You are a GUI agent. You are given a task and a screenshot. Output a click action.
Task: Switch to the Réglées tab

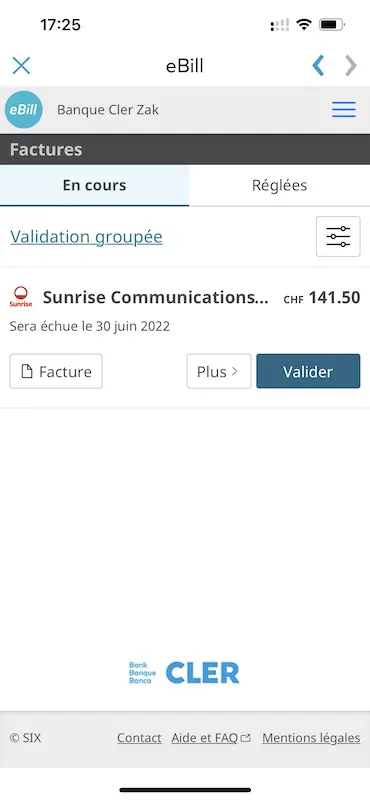coord(280,185)
